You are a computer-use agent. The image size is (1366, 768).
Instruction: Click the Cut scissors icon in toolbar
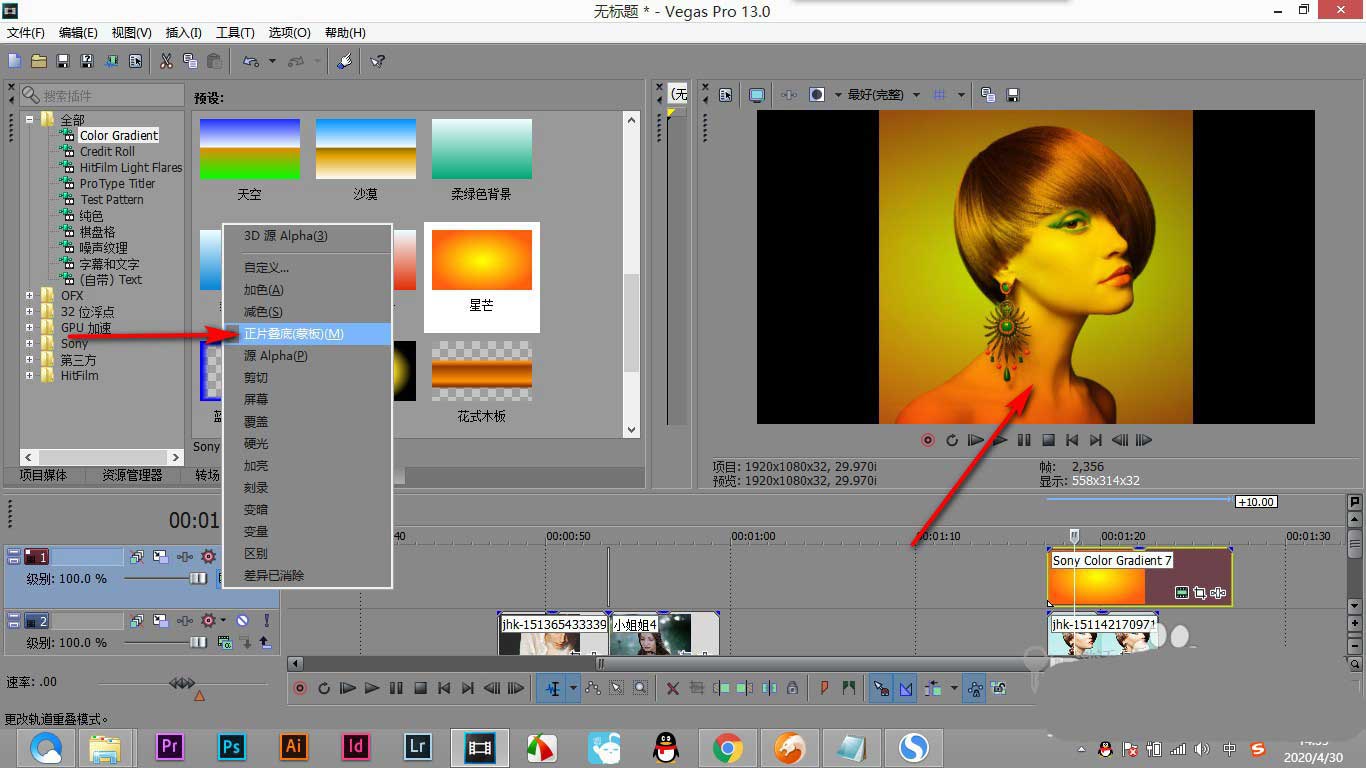166,61
